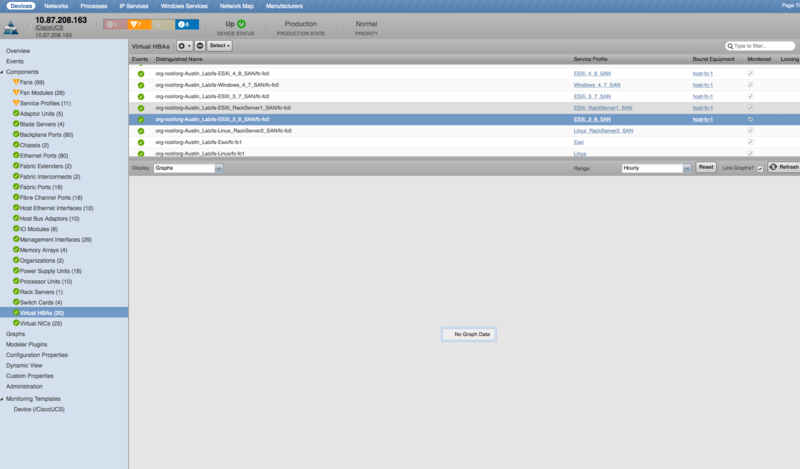This screenshot has width=800, height=469.
Task: Select Virtual HBAs (20) in components
Action: click(x=64, y=313)
